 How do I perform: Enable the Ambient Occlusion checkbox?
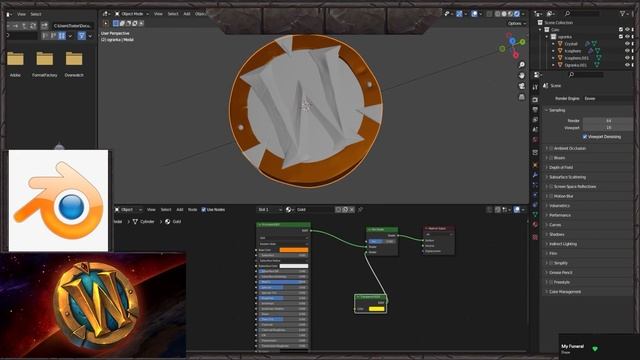(x=551, y=148)
